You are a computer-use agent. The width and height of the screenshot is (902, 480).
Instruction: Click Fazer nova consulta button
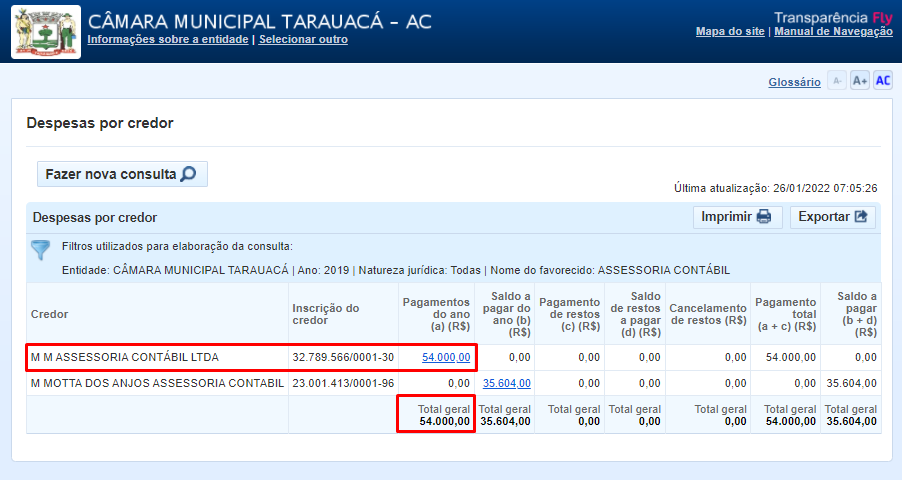[x=122, y=174]
